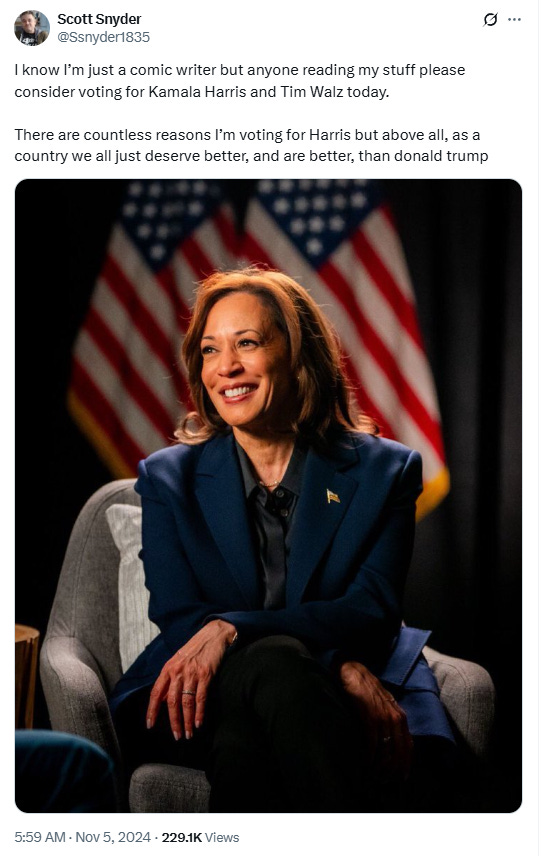Click the Nov 5, 2024 date
Image resolution: width=542 pixels, height=856 pixels.
pyautogui.click(x=112, y=837)
